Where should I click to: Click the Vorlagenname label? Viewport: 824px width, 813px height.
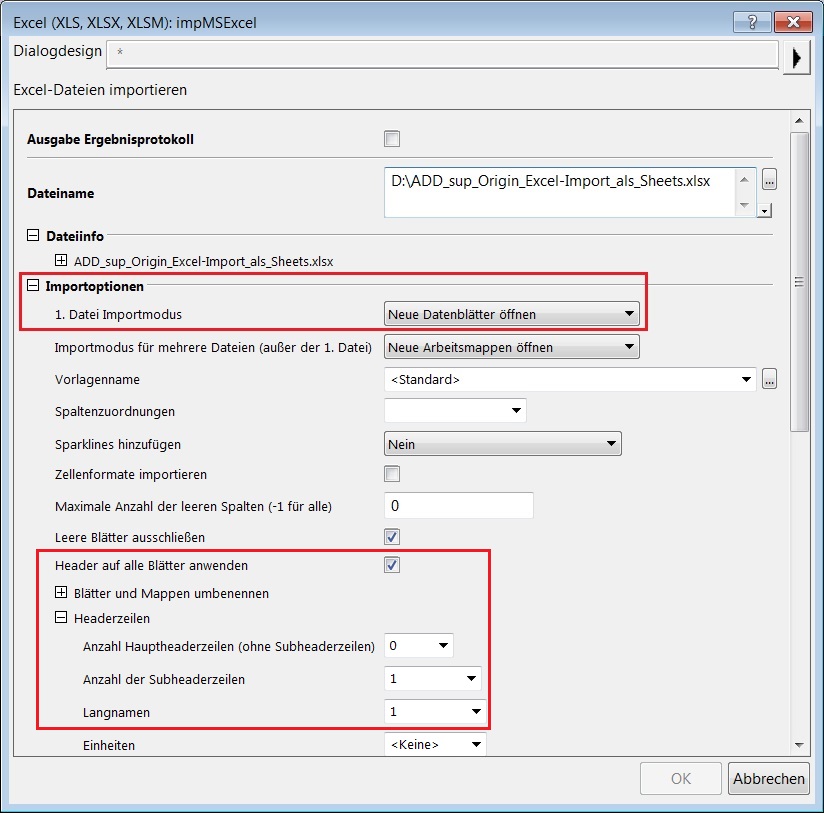coord(97,379)
